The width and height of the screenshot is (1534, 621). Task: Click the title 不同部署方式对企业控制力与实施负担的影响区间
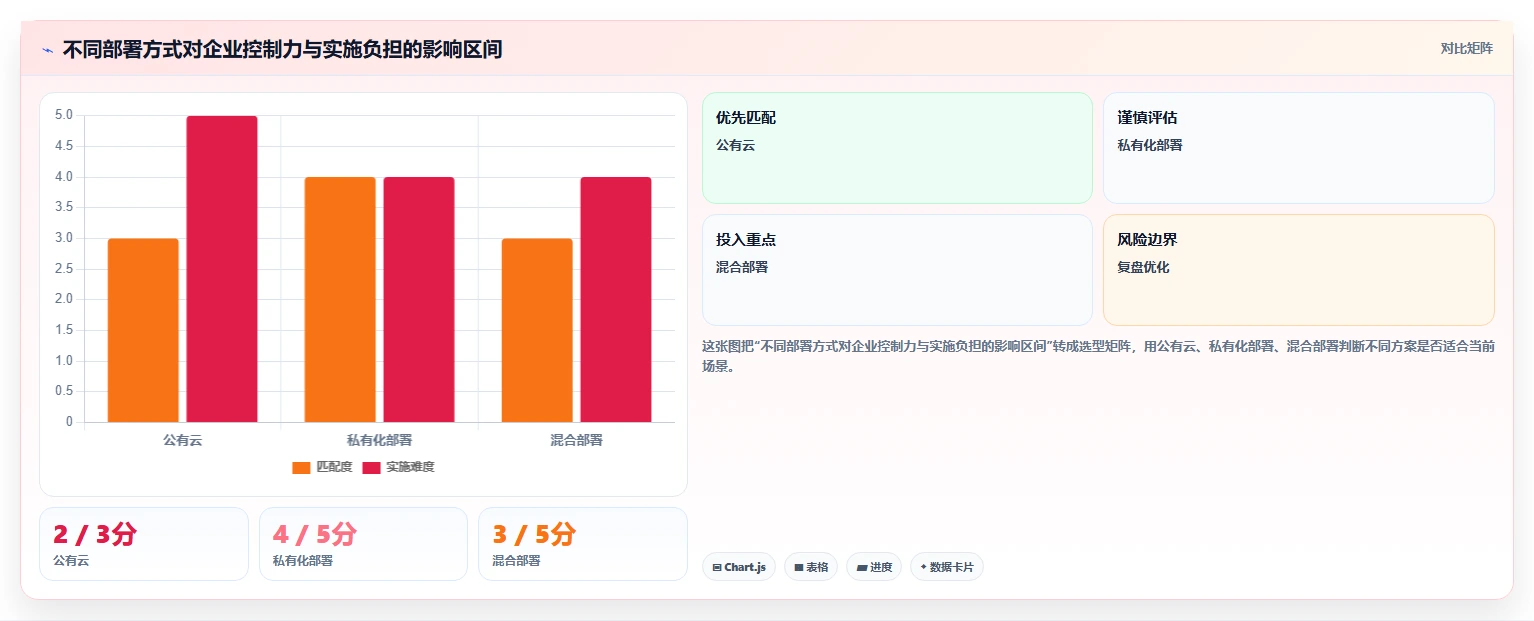(282, 49)
